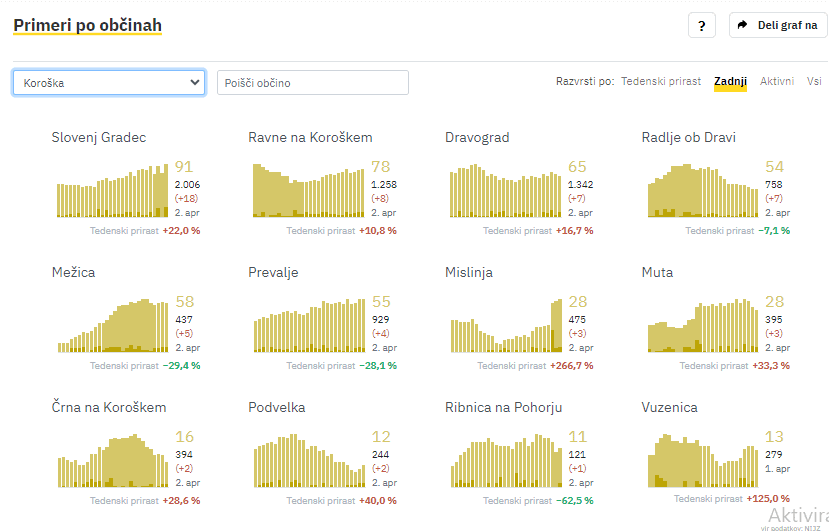Click the share arrow icon
The height and width of the screenshot is (531, 829).
[x=742, y=26]
